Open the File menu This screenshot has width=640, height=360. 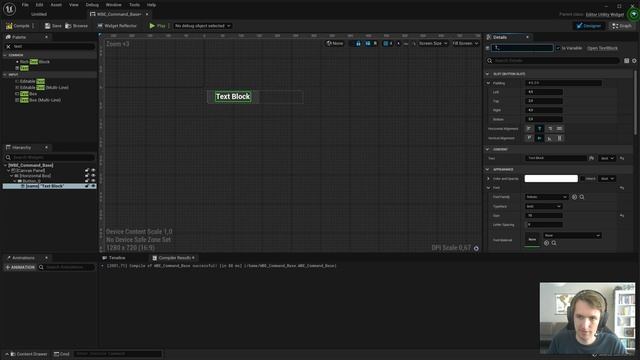point(25,5)
